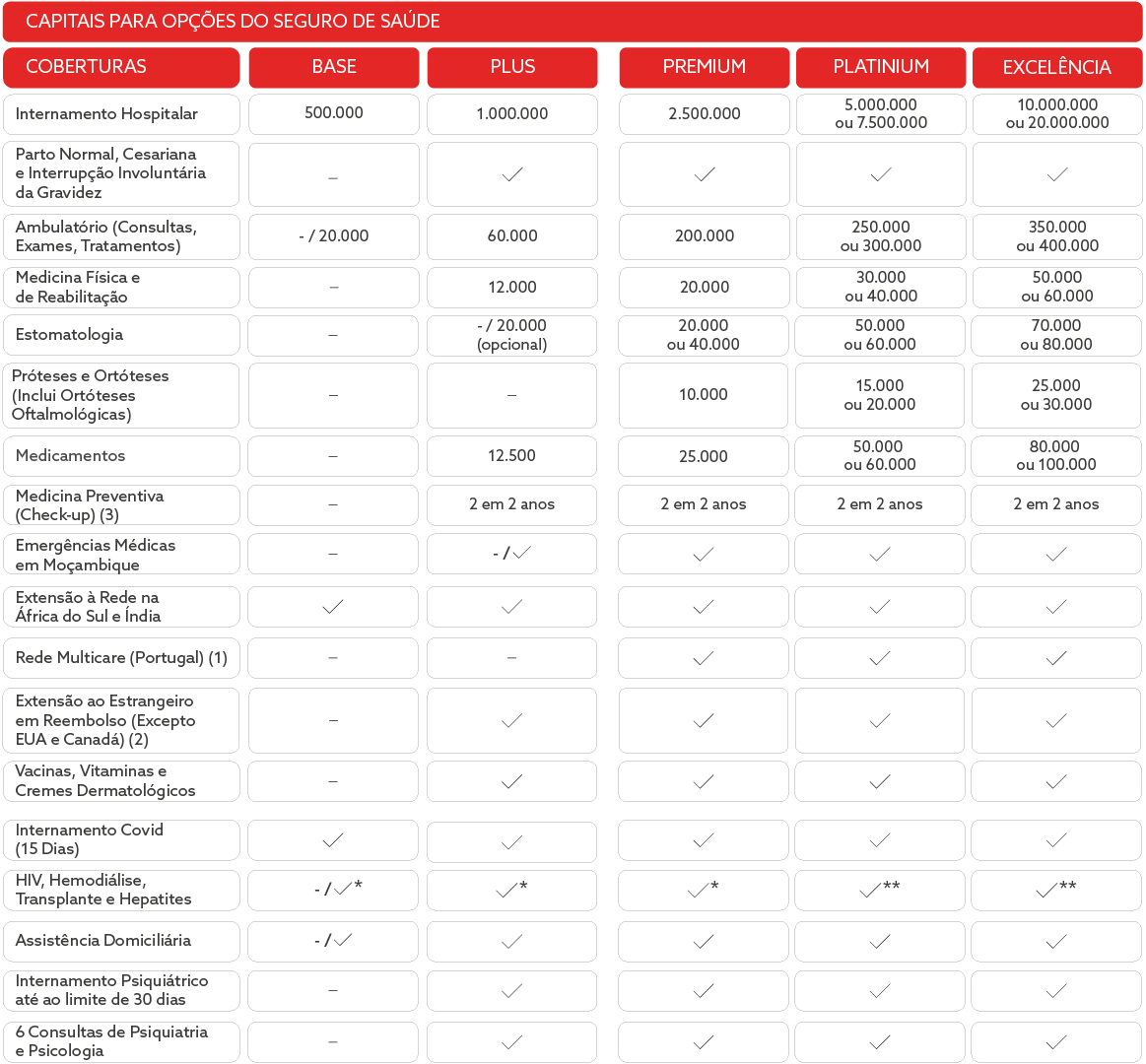Select the PLATINIUM plan header
This screenshot has width=1146, height=1064.
pyautogui.click(x=882, y=67)
